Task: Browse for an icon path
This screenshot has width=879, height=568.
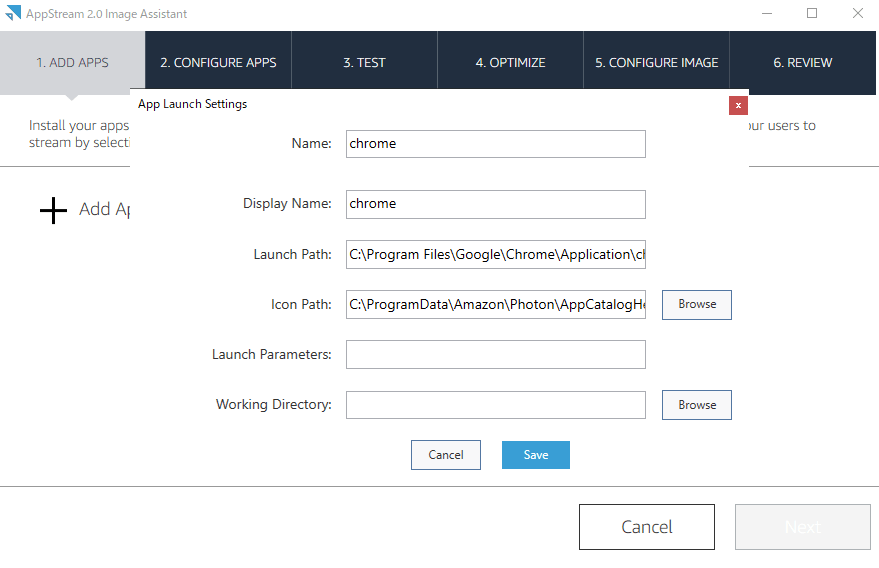Action: point(697,304)
